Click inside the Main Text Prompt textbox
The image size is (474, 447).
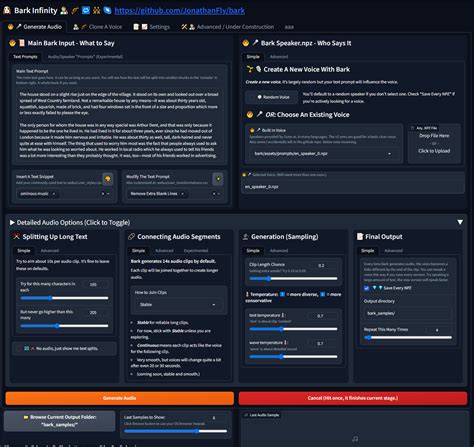click(119, 125)
